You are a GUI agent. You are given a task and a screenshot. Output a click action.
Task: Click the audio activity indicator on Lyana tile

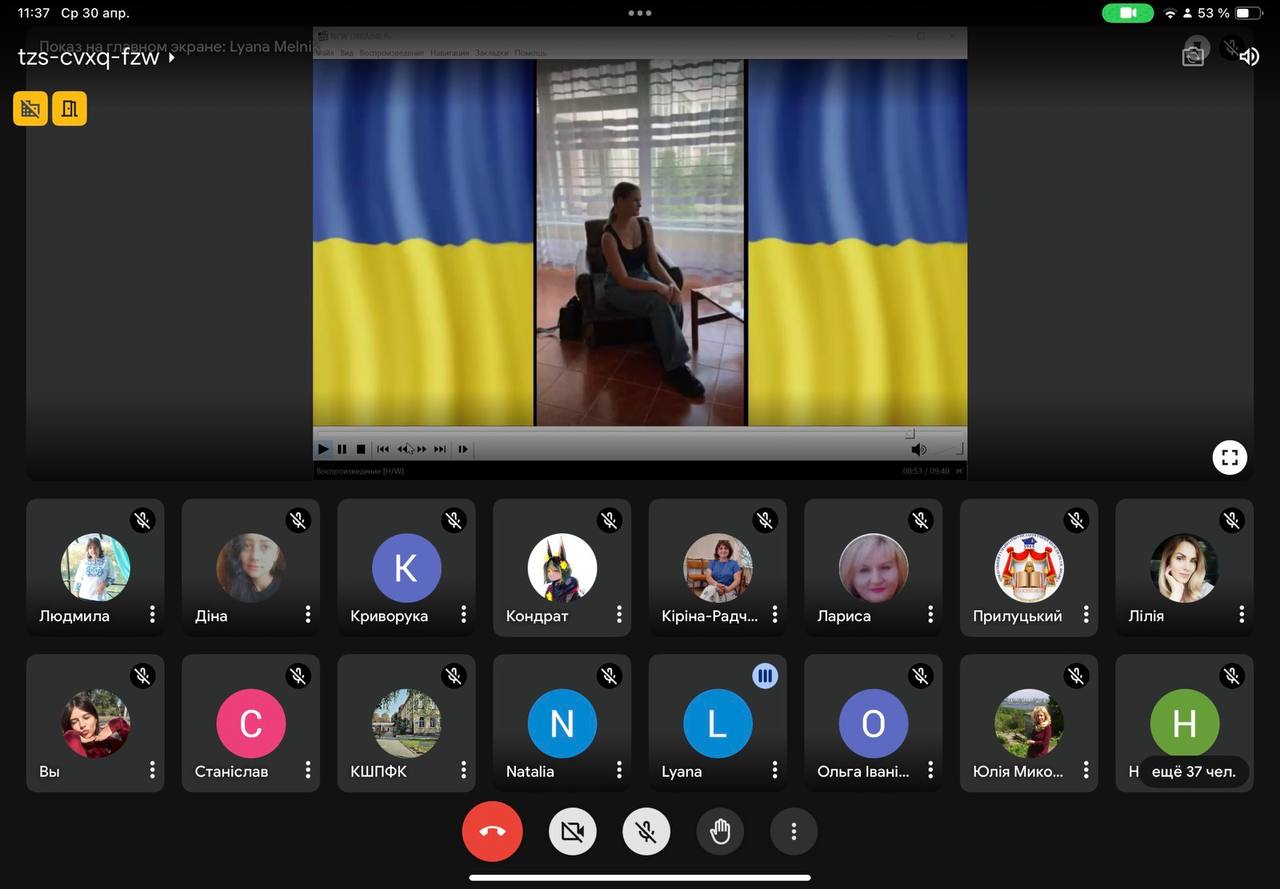[x=765, y=676]
